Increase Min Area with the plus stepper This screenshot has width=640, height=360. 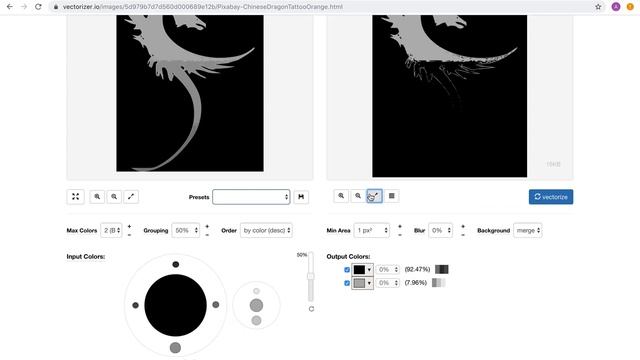point(400,226)
